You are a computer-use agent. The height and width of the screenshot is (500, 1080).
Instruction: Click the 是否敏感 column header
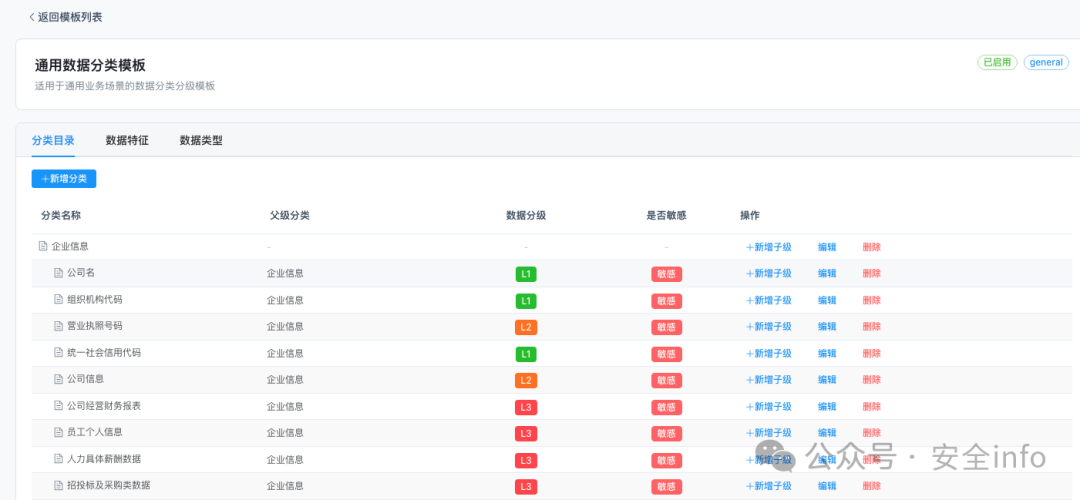(x=666, y=216)
